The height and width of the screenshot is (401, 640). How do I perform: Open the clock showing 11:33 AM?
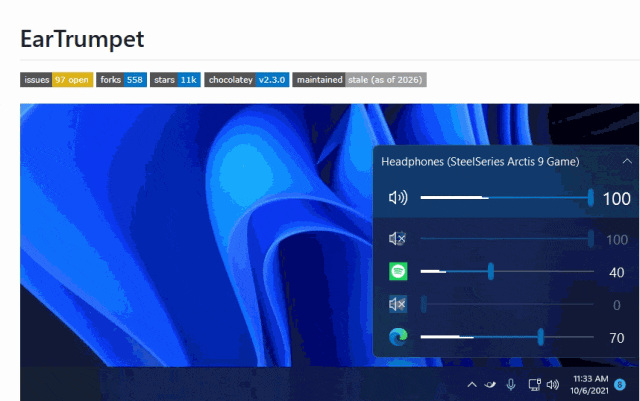590,385
